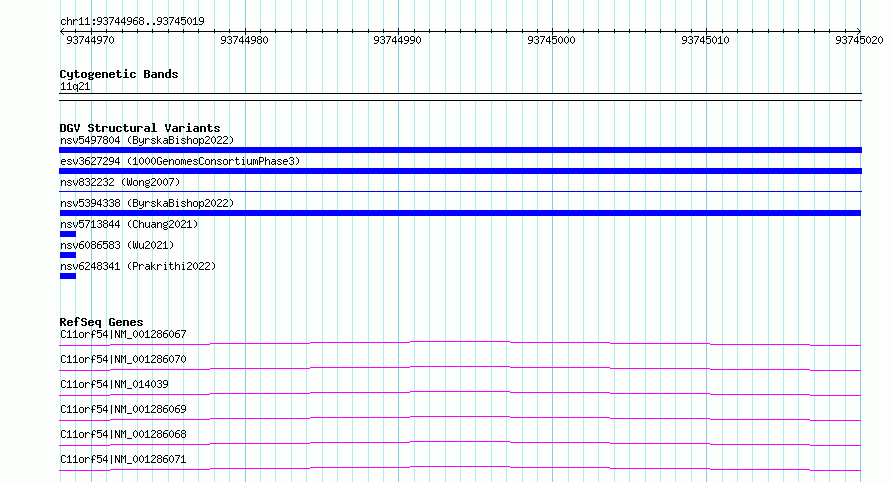Open variant nsv832232 (Wong2007)
Viewport: 890px width, 482px height.
click(120, 182)
